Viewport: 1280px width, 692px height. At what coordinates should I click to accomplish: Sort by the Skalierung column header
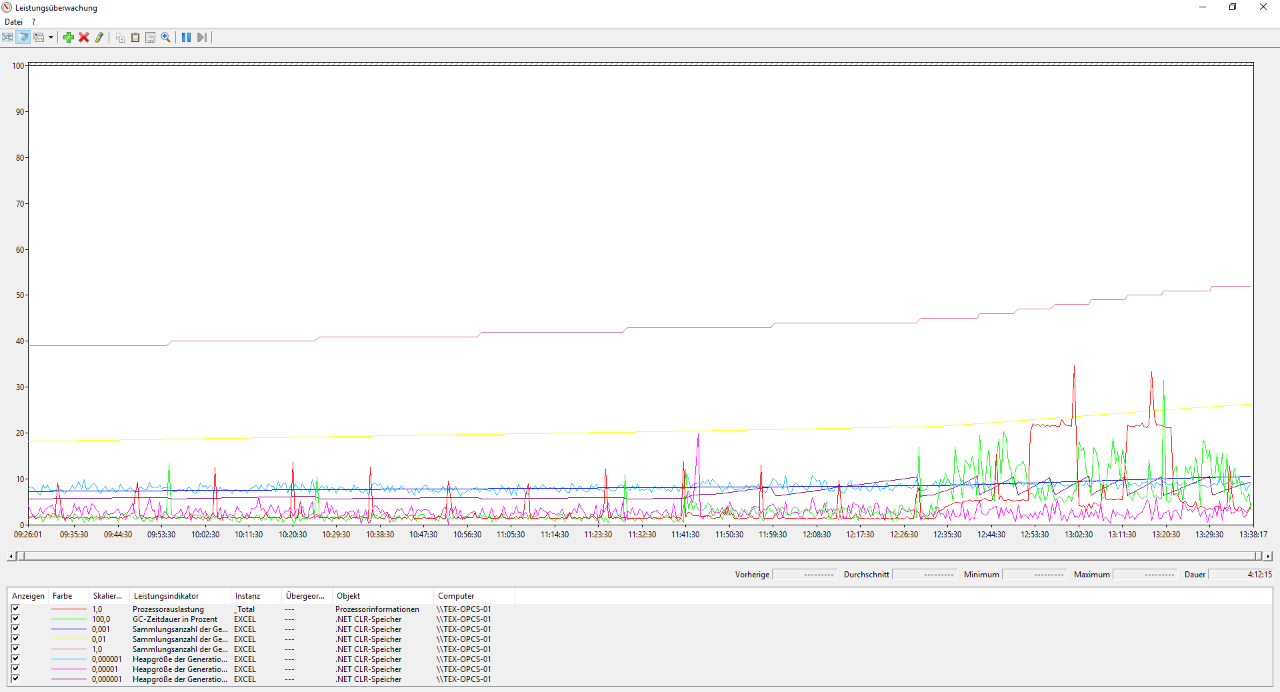tap(108, 596)
